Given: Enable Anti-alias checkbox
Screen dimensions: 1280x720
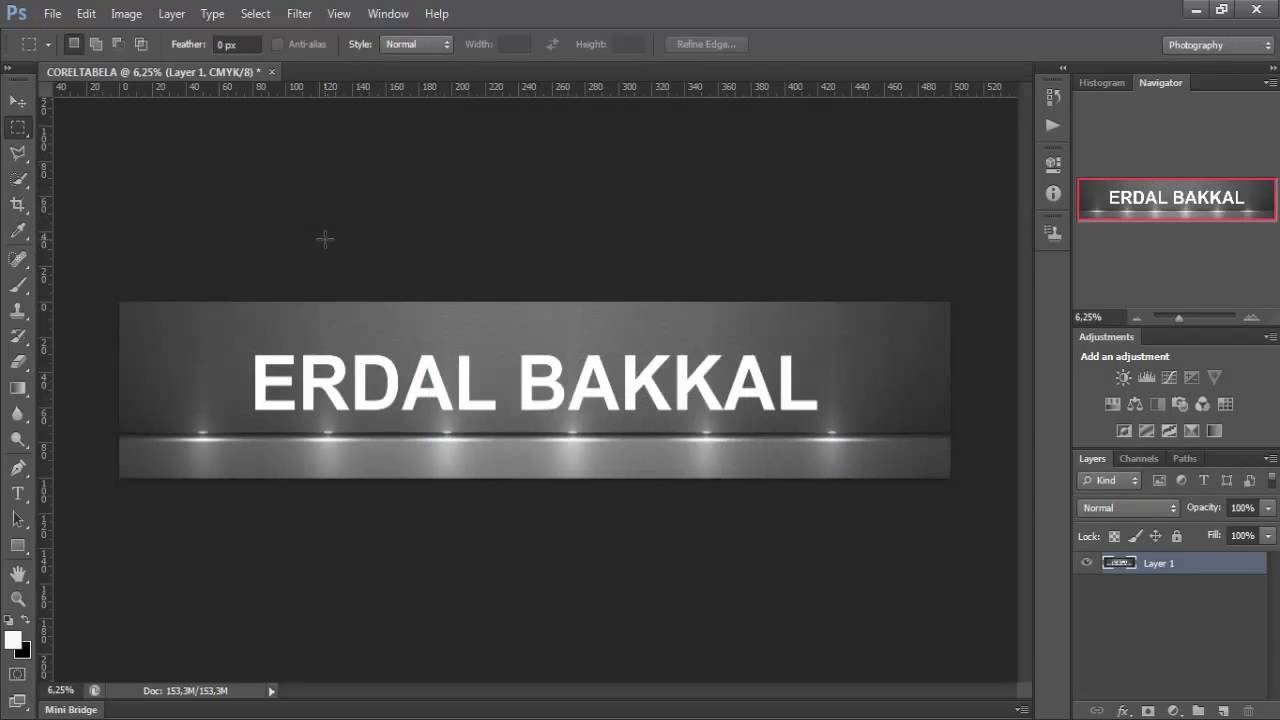Looking at the screenshot, I should (x=278, y=44).
